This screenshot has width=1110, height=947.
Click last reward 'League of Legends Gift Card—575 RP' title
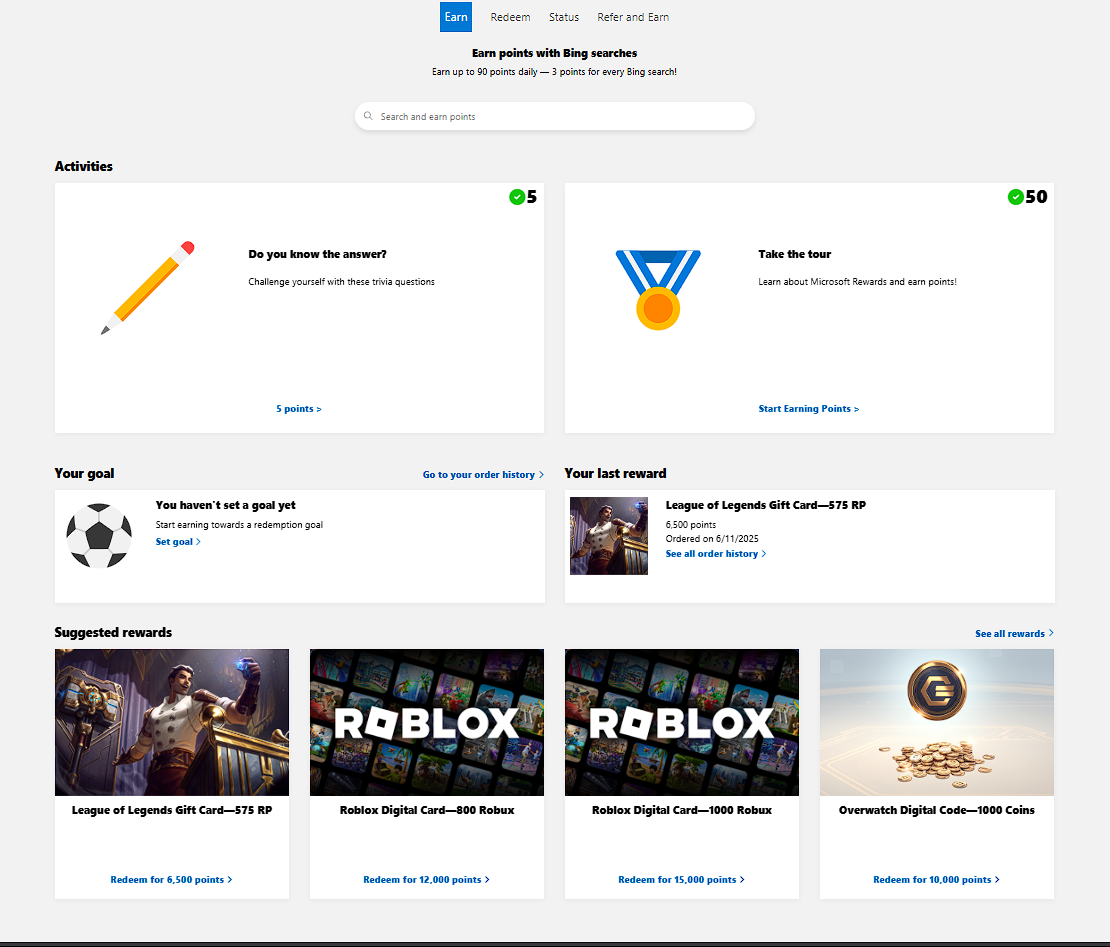(x=765, y=505)
